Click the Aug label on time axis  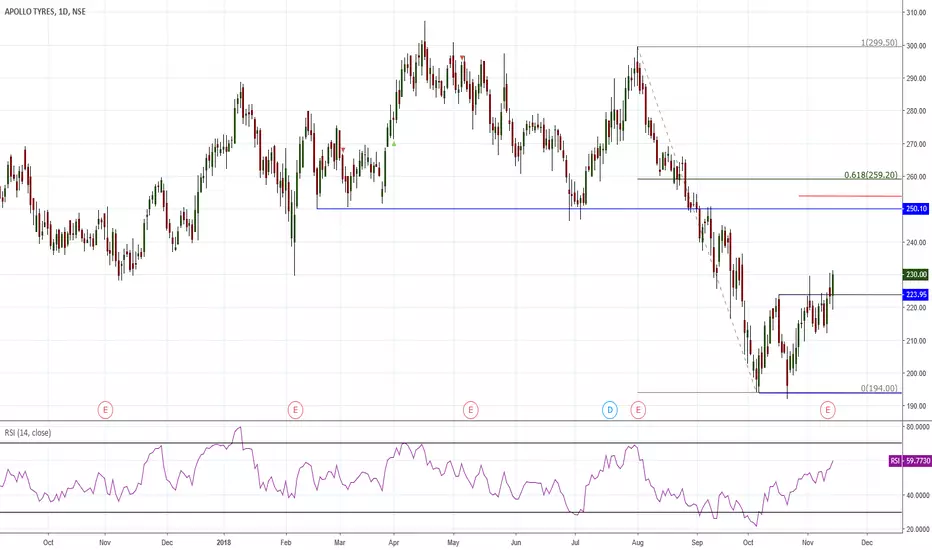[x=638, y=542]
